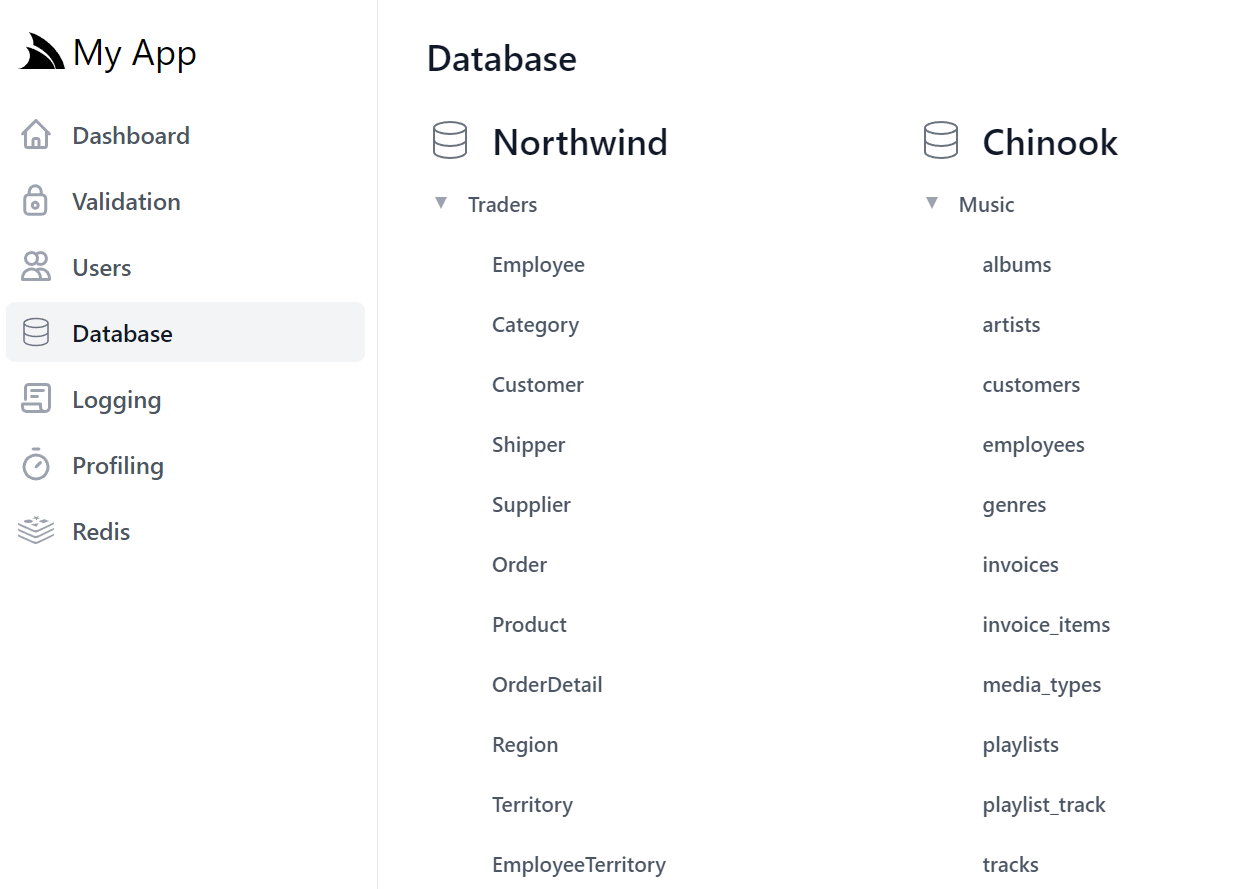
Task: Open the invoice_items table in Chinook
Action: click(1046, 625)
